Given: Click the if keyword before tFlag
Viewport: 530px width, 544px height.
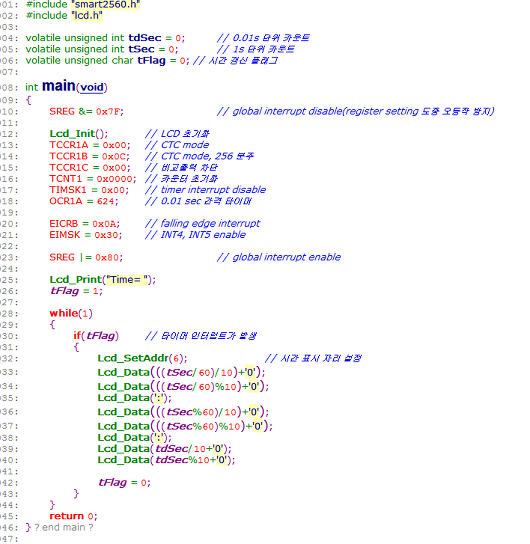Looking at the screenshot, I should tap(77, 335).
